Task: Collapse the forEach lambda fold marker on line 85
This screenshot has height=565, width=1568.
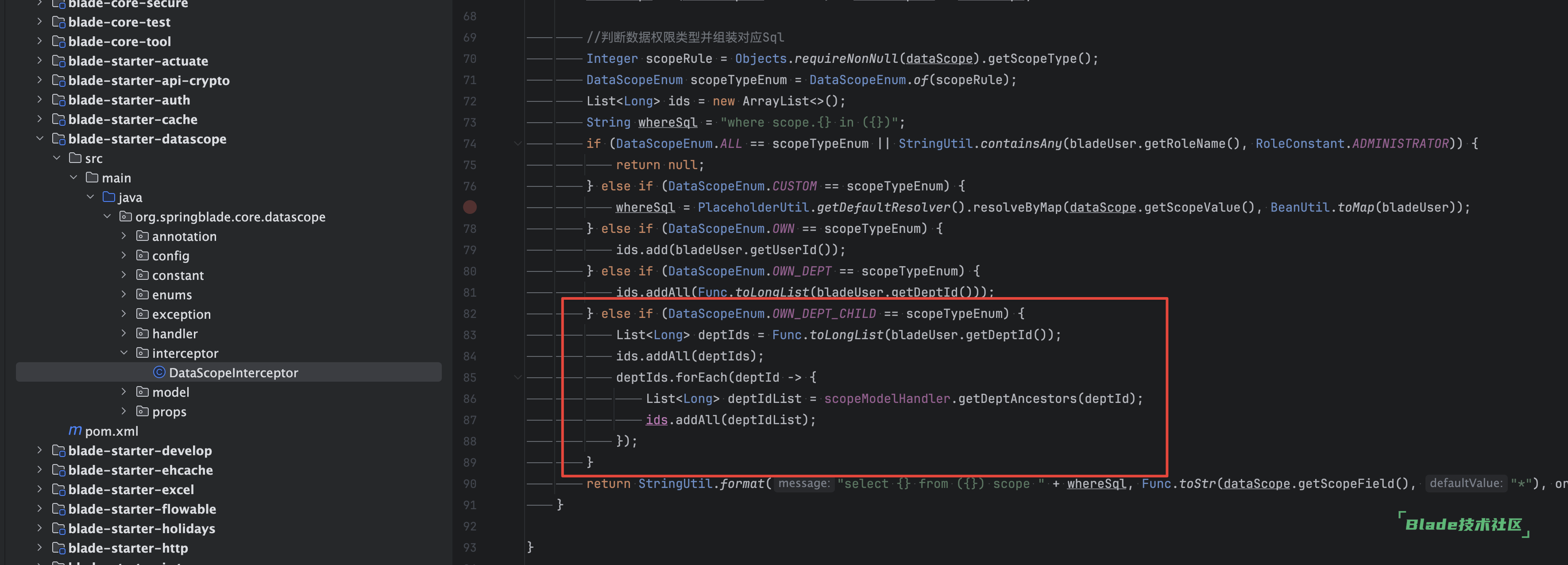Action: (518, 377)
